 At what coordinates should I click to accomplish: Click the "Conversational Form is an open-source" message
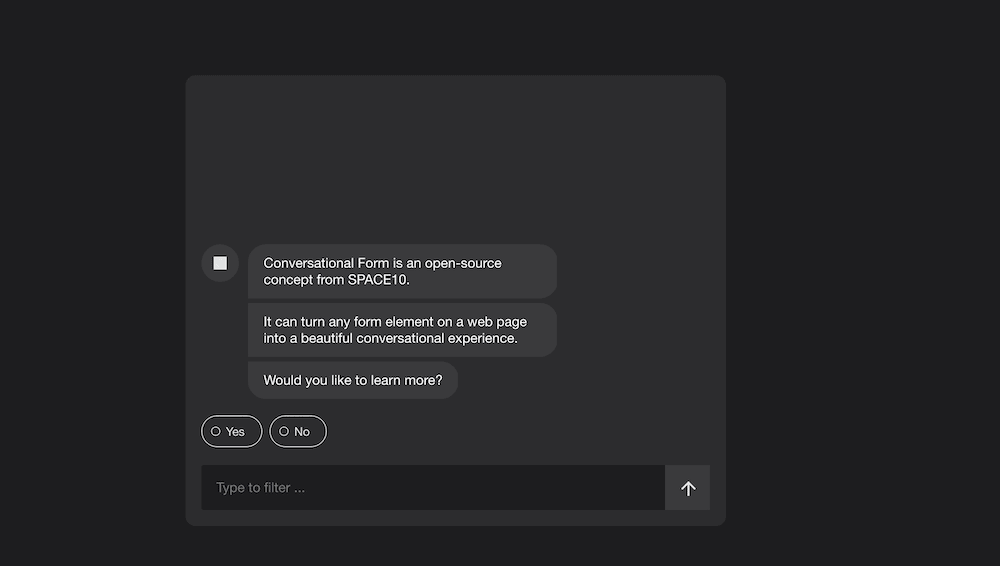pyautogui.click(x=402, y=271)
